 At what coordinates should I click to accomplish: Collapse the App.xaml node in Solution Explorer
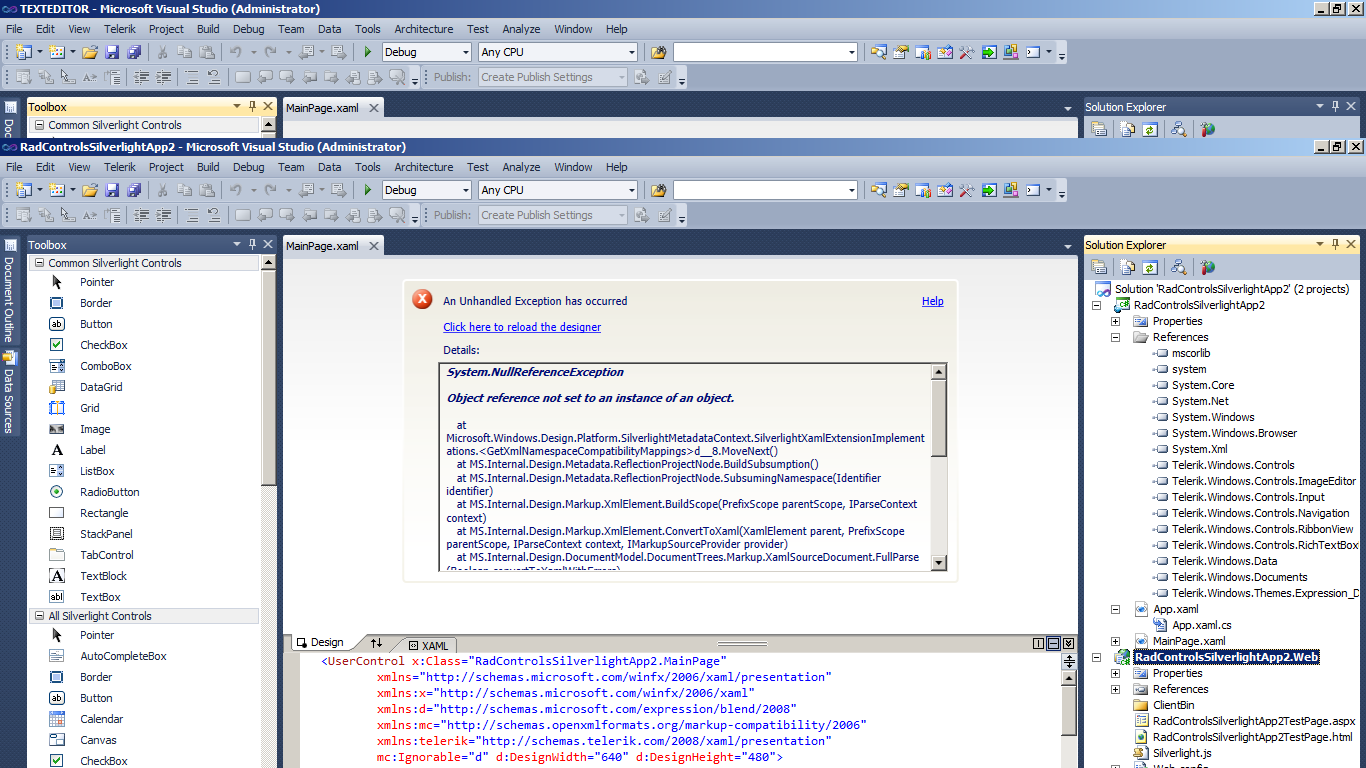[x=1115, y=609]
